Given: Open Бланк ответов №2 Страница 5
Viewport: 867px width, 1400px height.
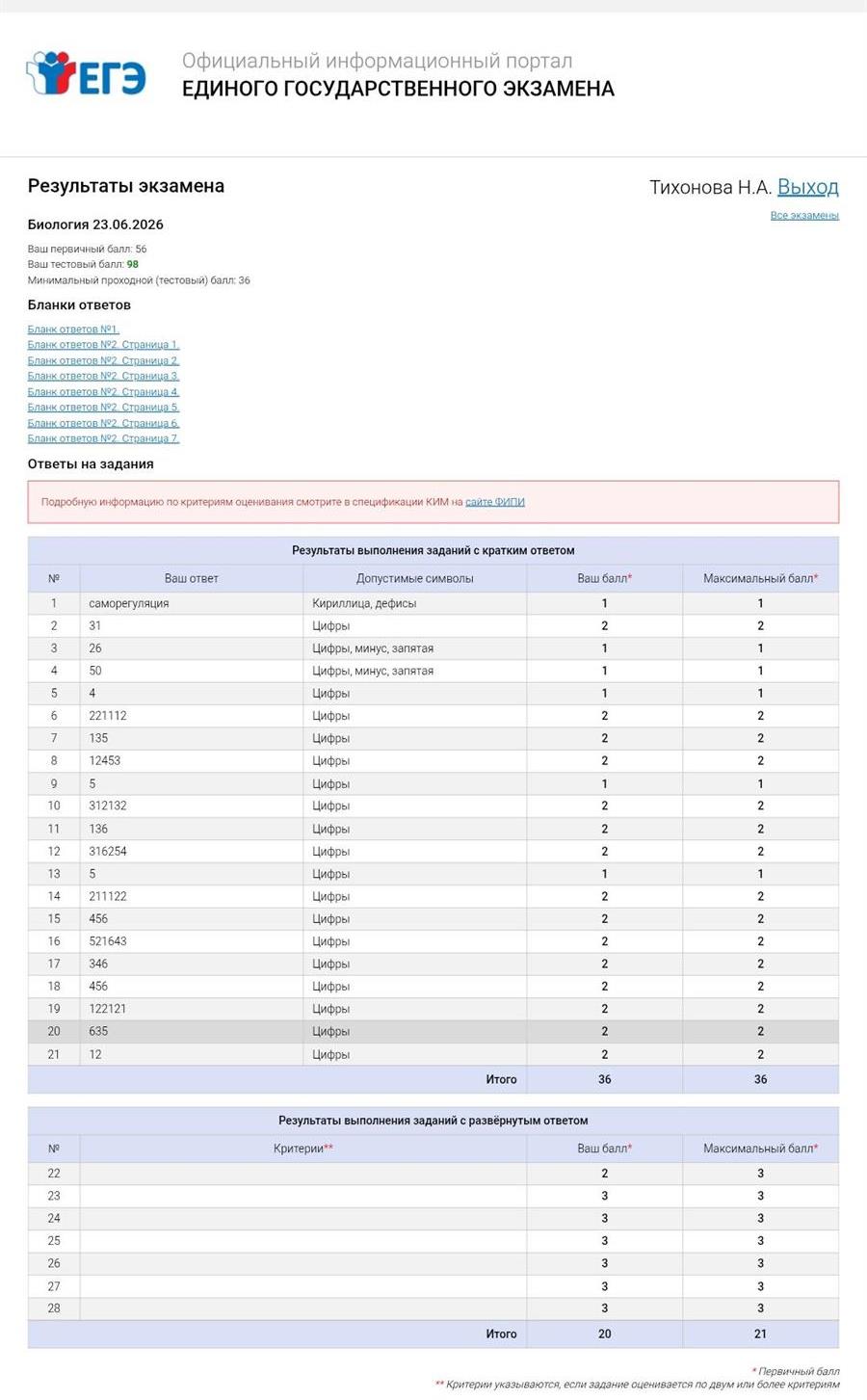Looking at the screenshot, I should click(x=103, y=408).
